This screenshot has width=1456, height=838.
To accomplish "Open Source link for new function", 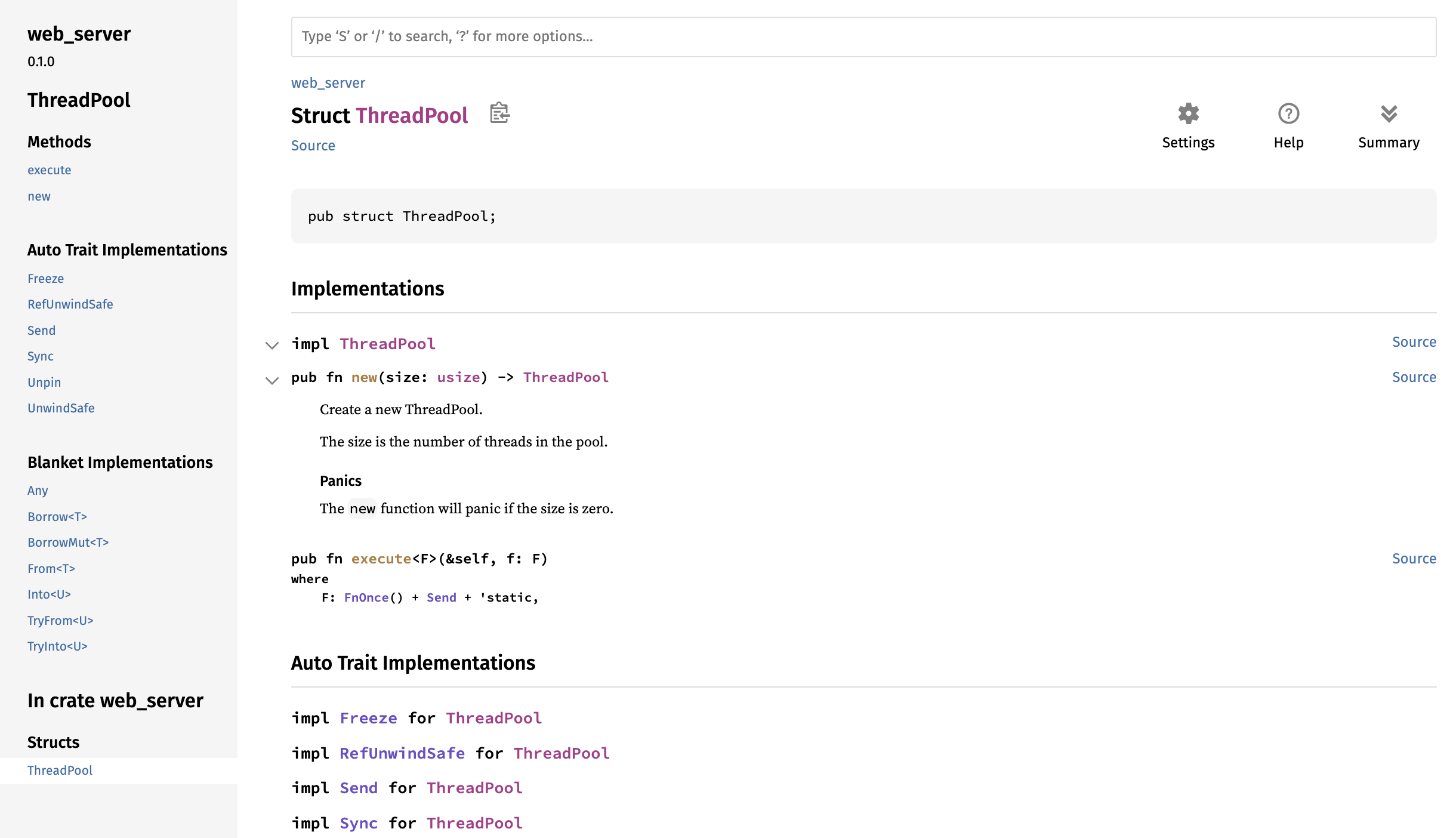I will tap(1414, 377).
